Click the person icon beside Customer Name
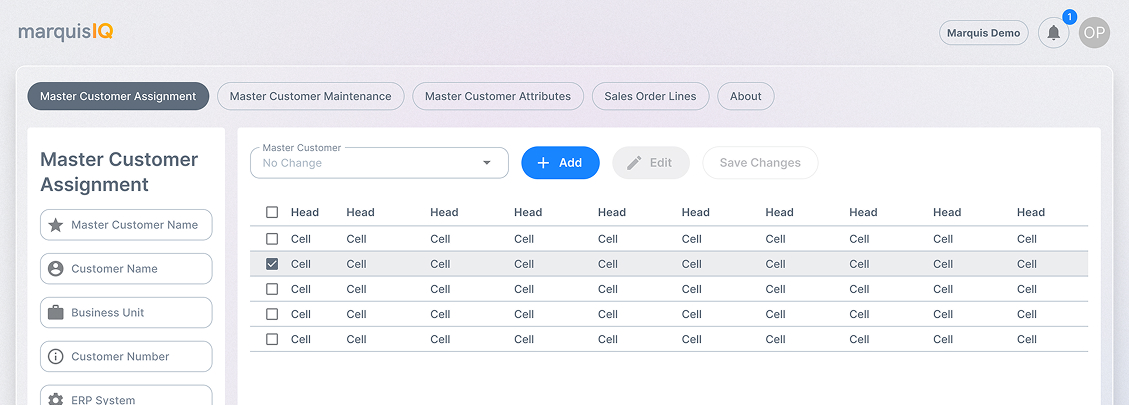The image size is (1129, 405). click(55, 269)
